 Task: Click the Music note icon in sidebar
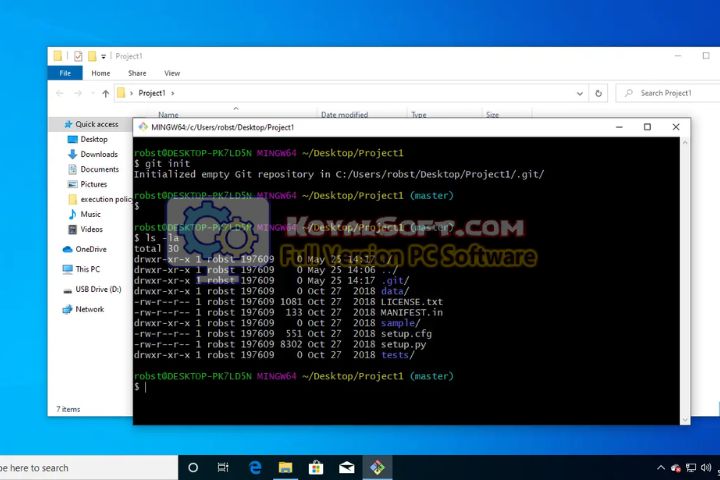coord(72,214)
